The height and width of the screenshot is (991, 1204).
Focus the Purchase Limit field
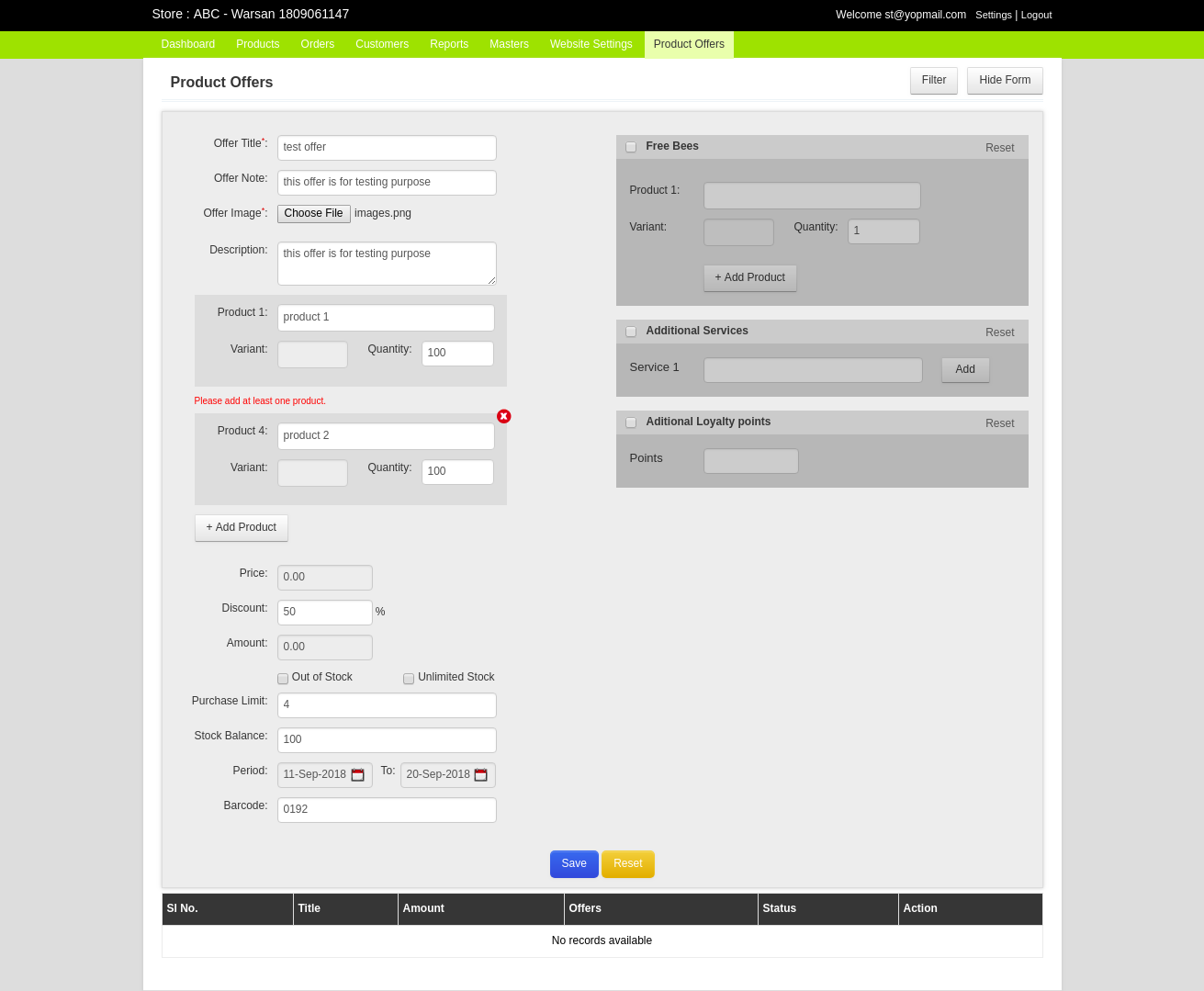point(387,705)
